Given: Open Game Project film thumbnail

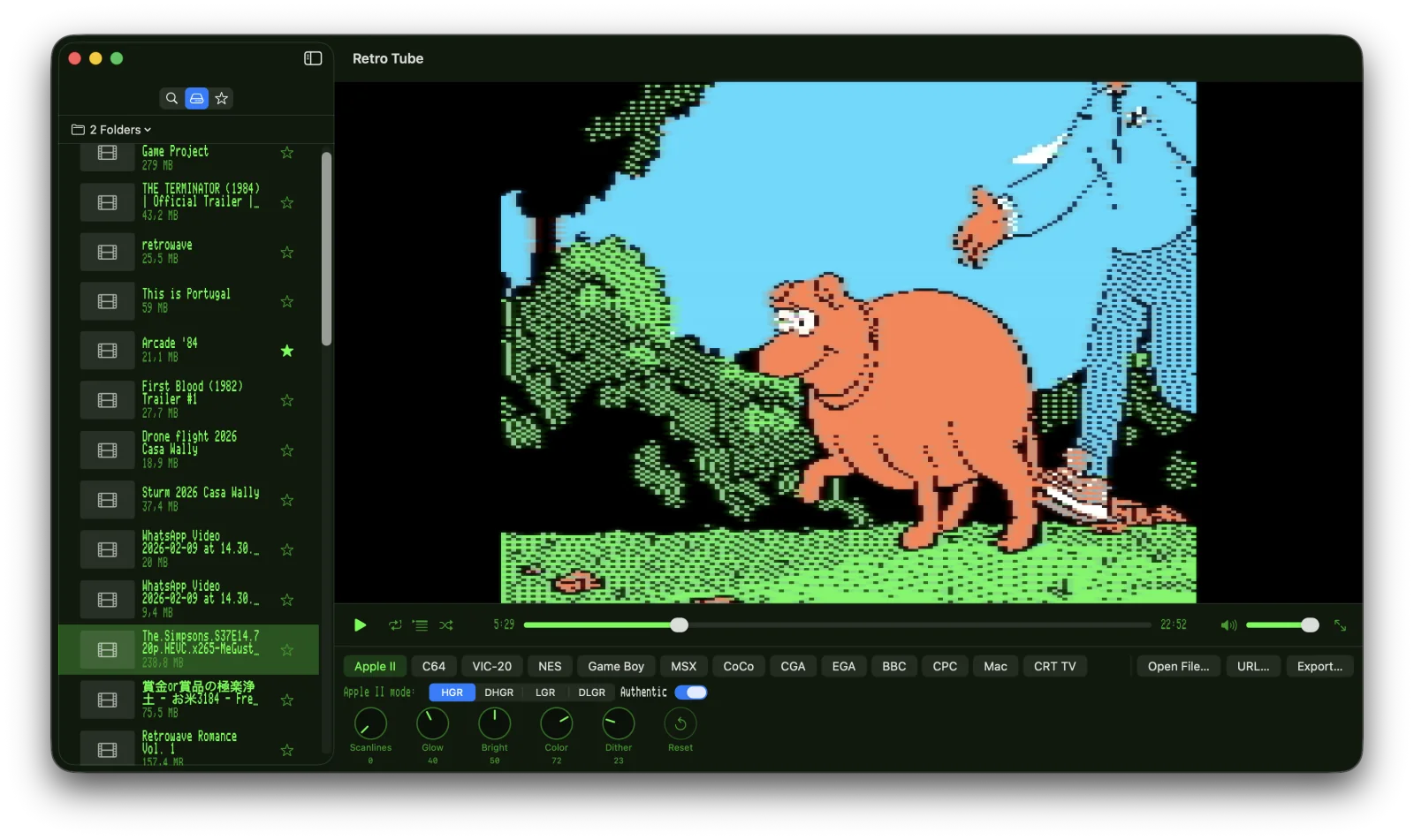Looking at the screenshot, I should click(x=107, y=155).
